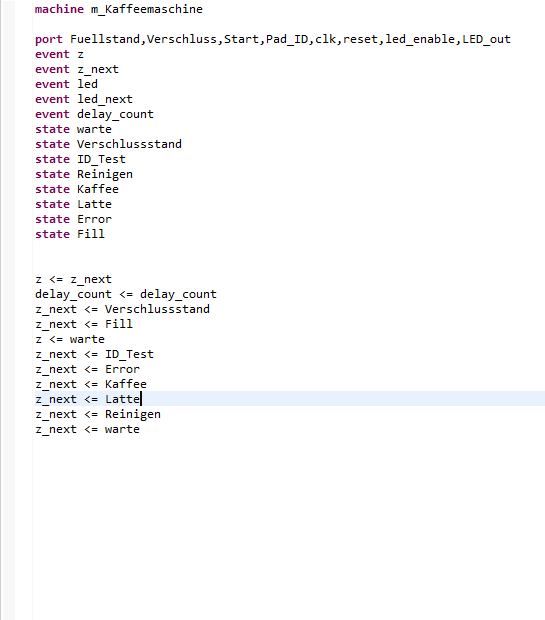545x620 pixels.
Task: Click the state Reinigen declaration
Action: 84,174
